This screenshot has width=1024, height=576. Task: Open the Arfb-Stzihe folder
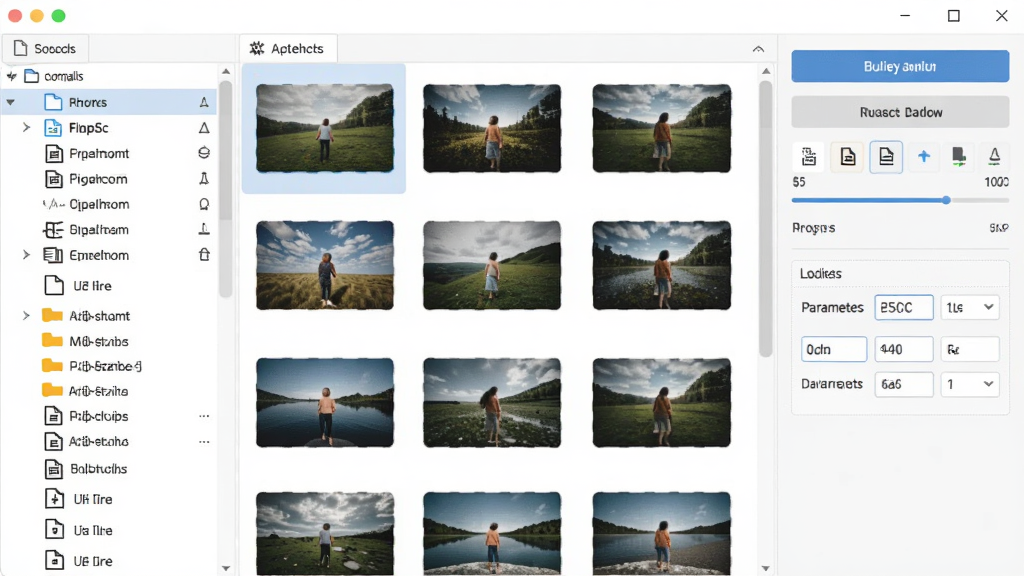click(x=98, y=391)
